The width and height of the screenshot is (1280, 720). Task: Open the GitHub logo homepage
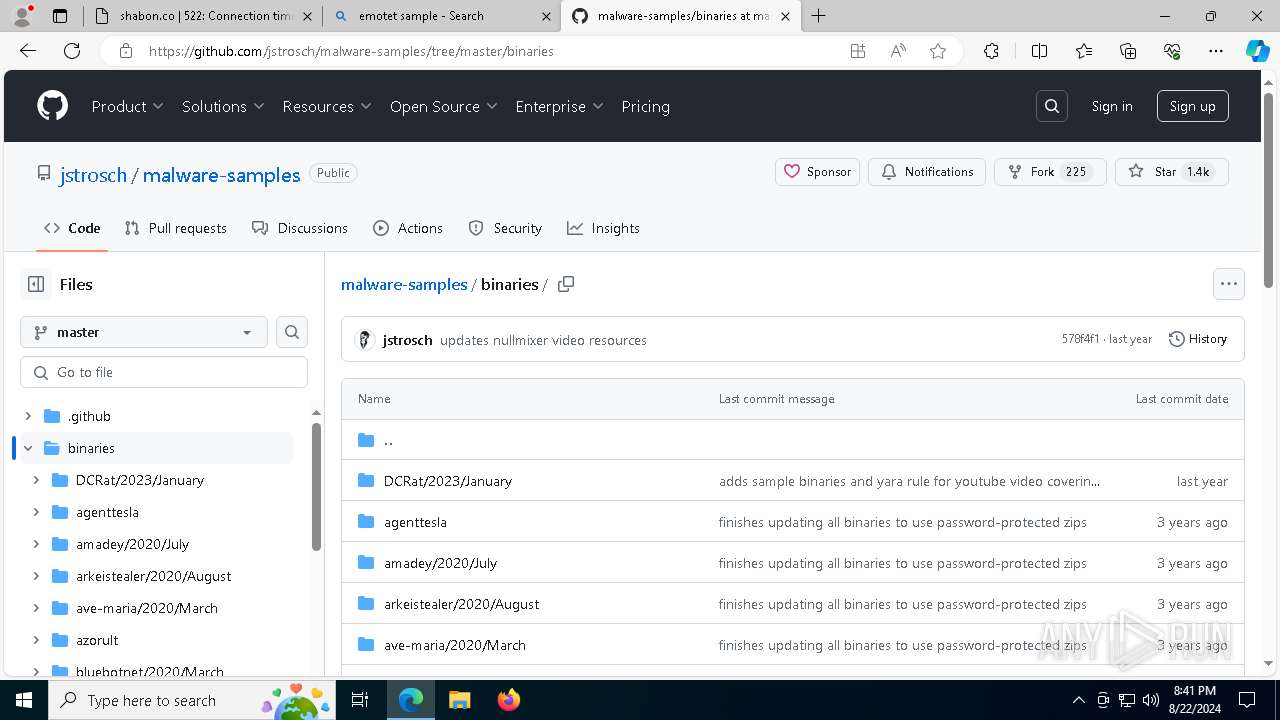coord(52,106)
